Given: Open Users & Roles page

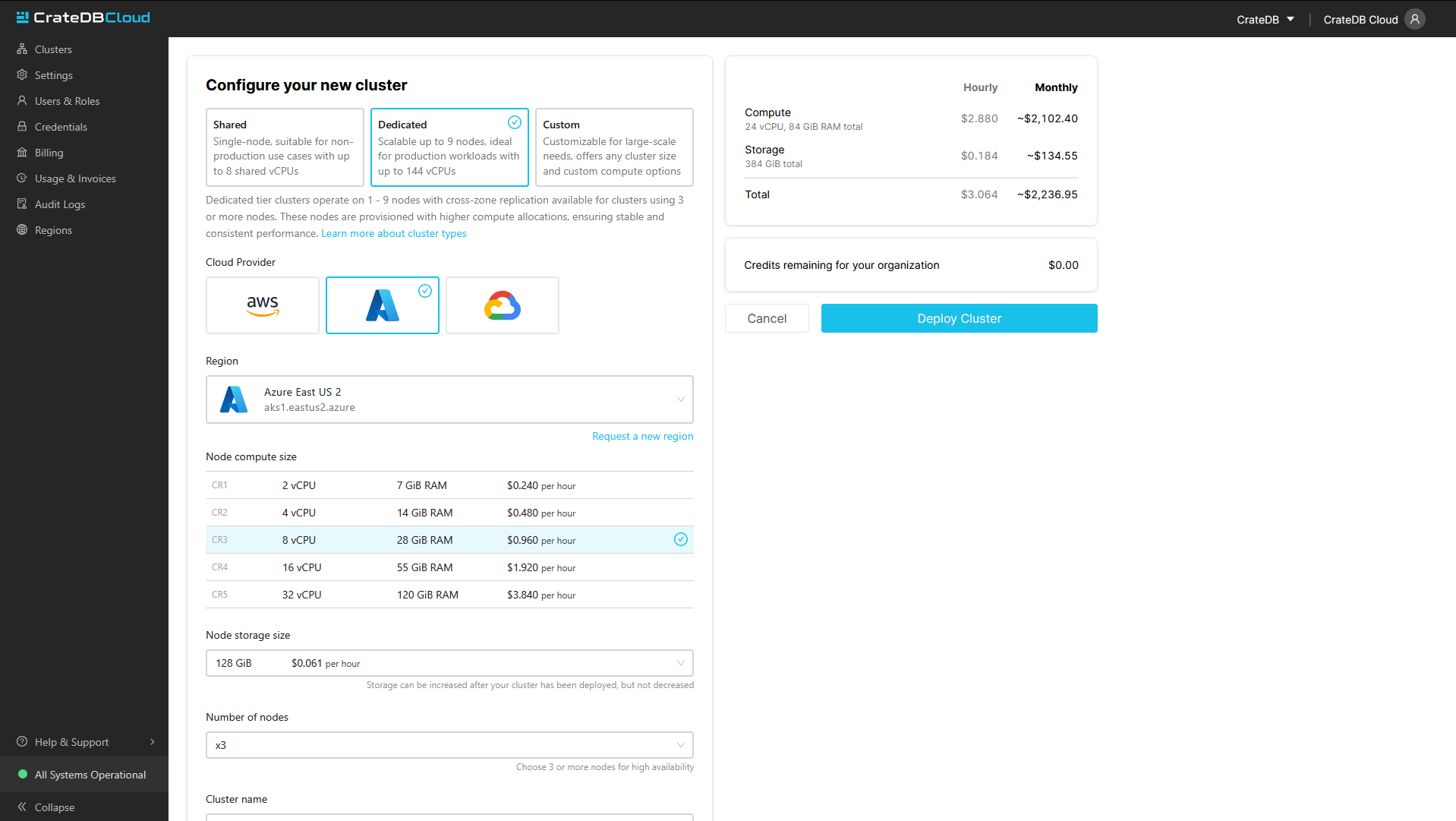Looking at the screenshot, I should pyautogui.click(x=67, y=100).
